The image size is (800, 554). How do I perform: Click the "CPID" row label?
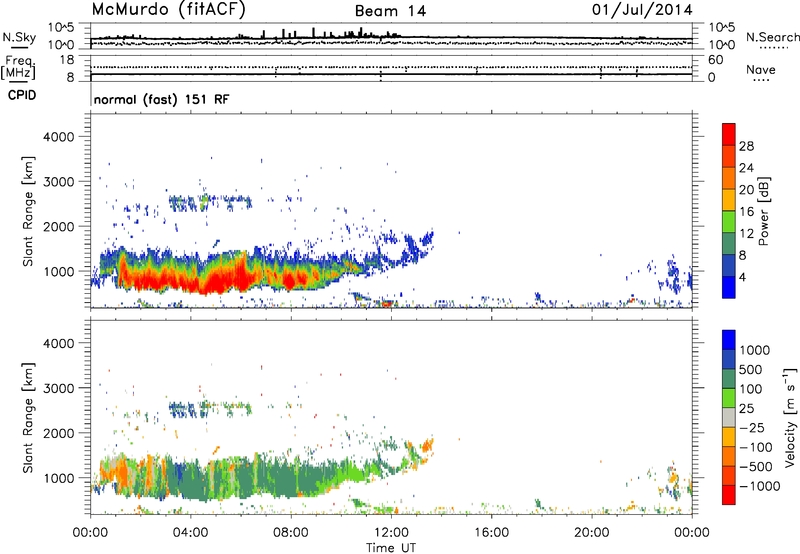(22, 95)
